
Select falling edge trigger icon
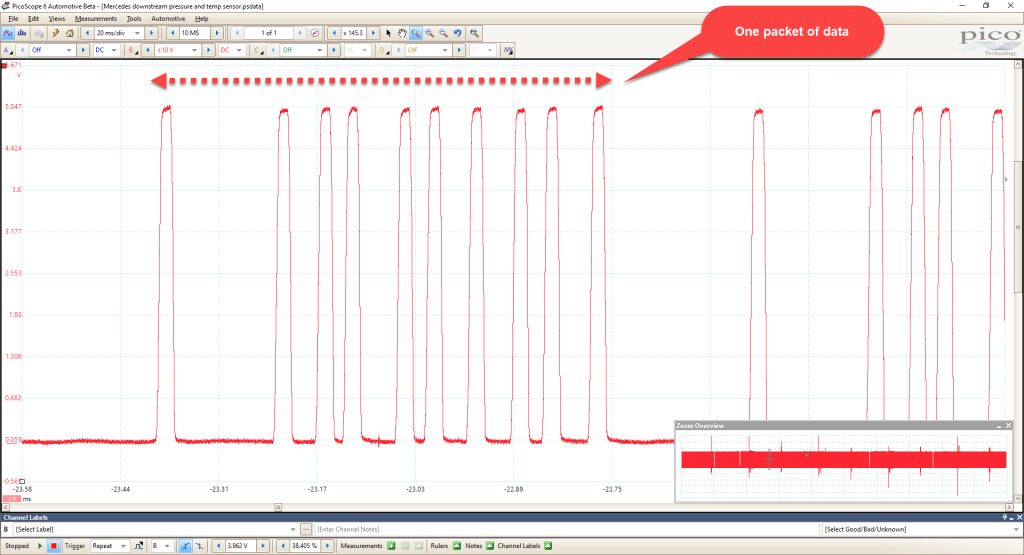(199, 546)
